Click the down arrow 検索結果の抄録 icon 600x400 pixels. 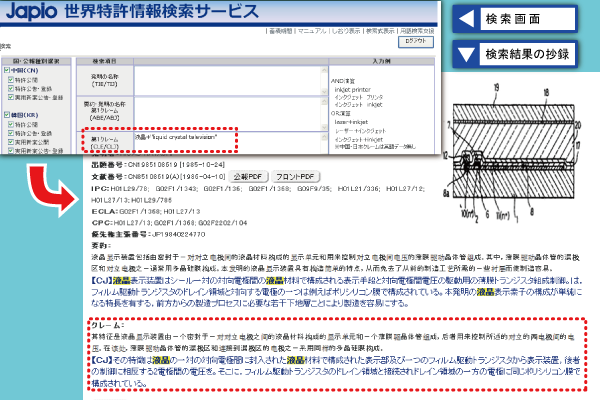point(467,53)
